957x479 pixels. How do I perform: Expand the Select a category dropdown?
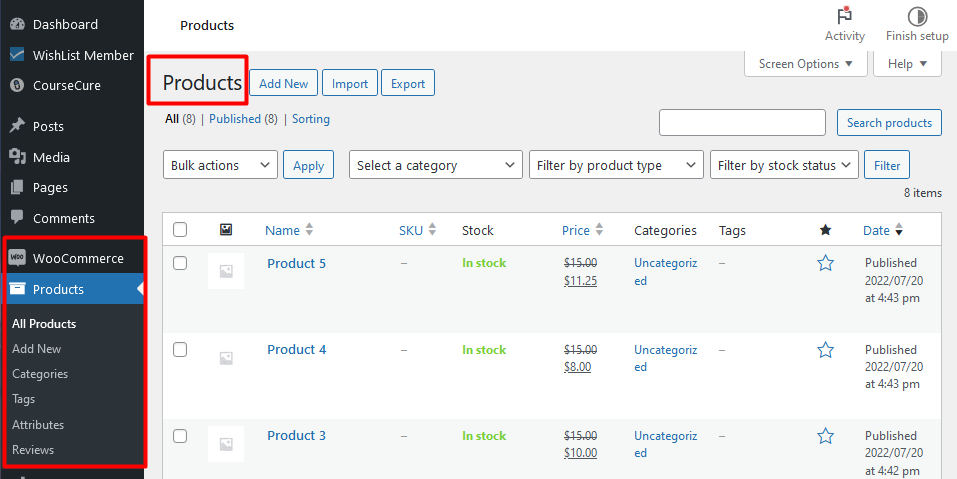(x=435, y=165)
